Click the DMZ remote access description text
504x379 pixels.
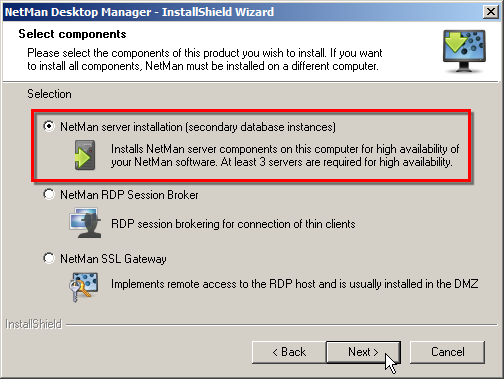[295, 284]
